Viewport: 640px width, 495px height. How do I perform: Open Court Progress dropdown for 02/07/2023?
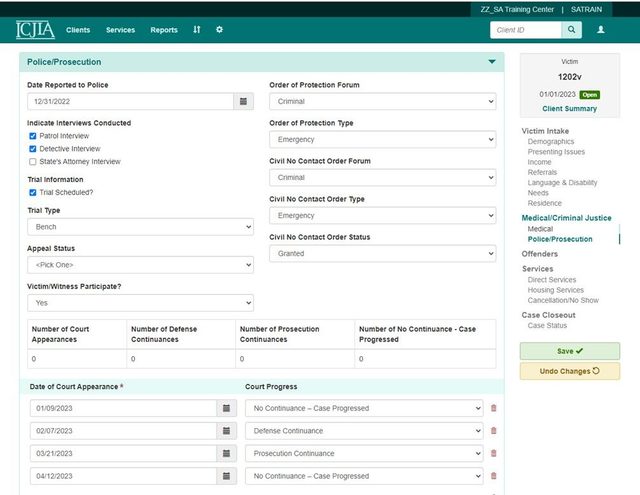pyautogui.click(x=364, y=431)
